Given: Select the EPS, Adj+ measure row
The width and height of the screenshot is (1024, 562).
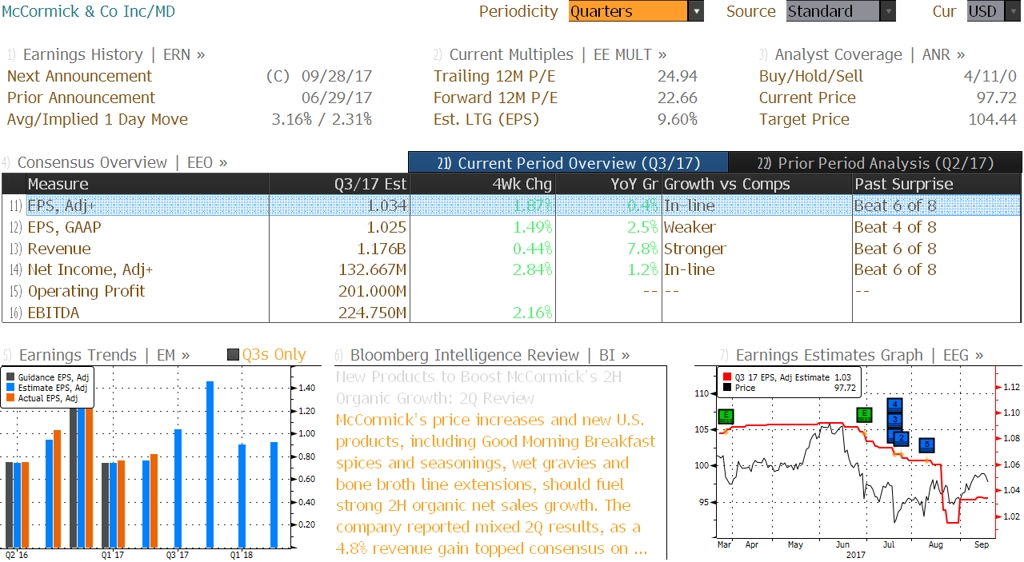Looking at the screenshot, I should pyautogui.click(x=511, y=206).
